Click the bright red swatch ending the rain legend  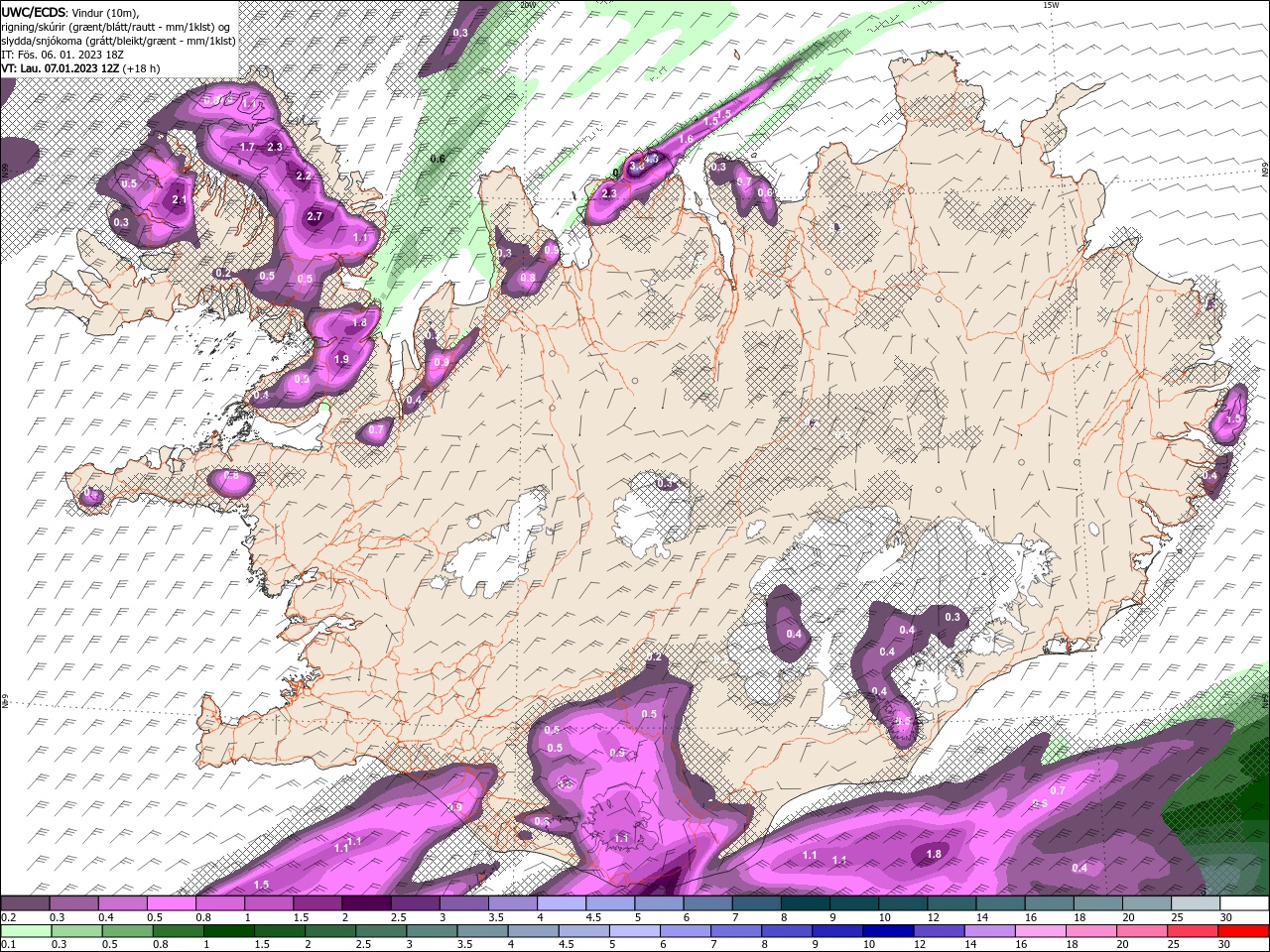pyautogui.click(x=1243, y=931)
